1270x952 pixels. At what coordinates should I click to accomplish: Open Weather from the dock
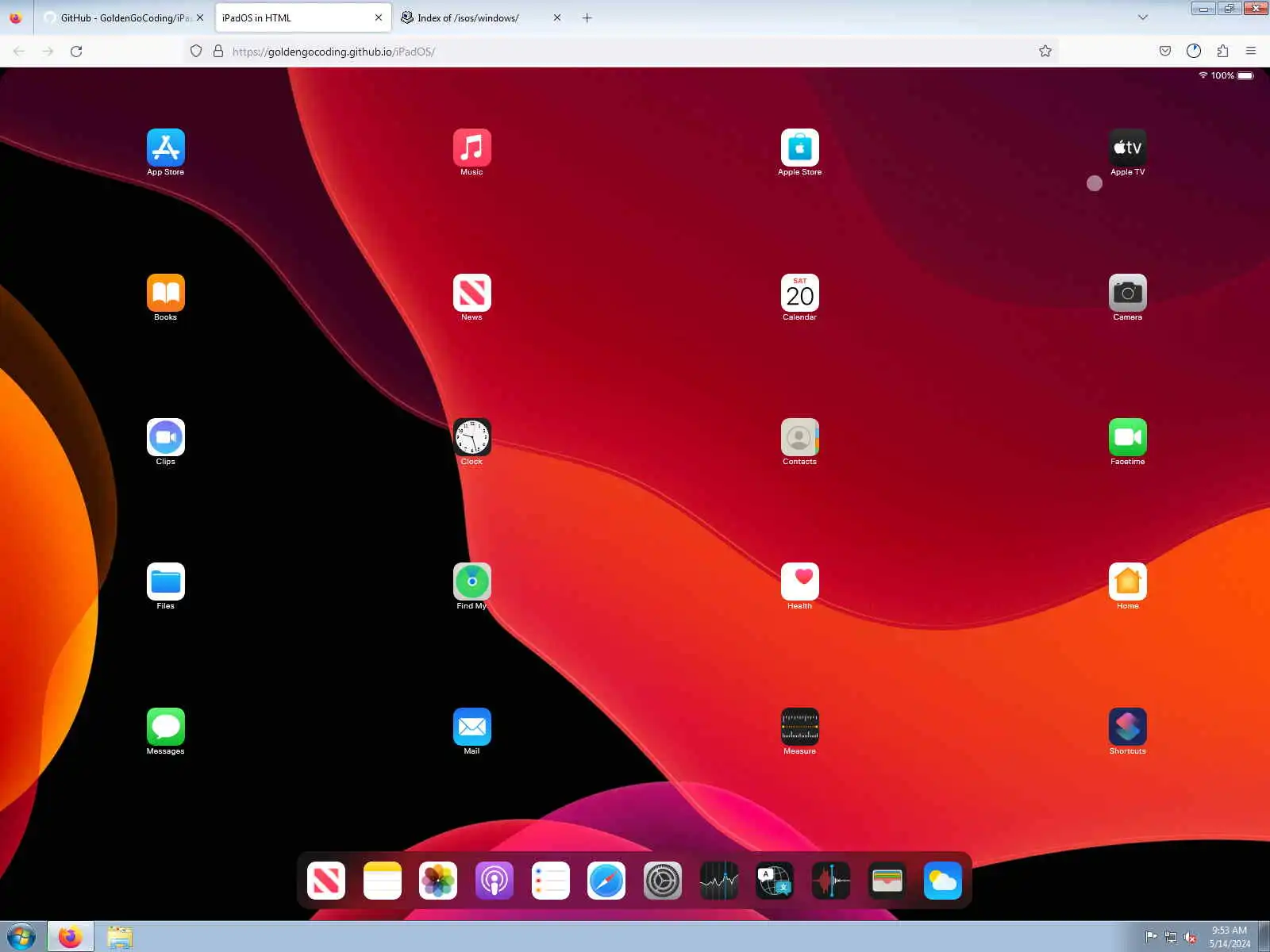tap(943, 881)
